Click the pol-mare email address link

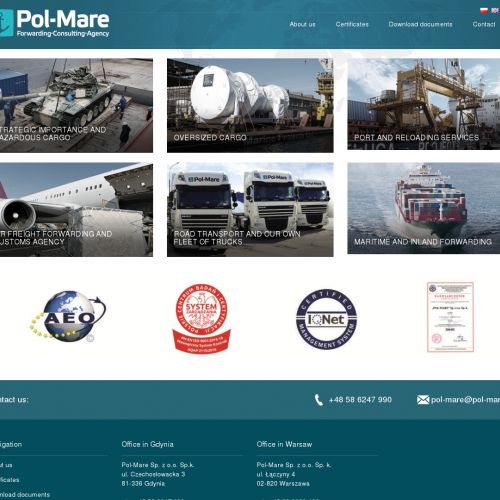[465, 400]
